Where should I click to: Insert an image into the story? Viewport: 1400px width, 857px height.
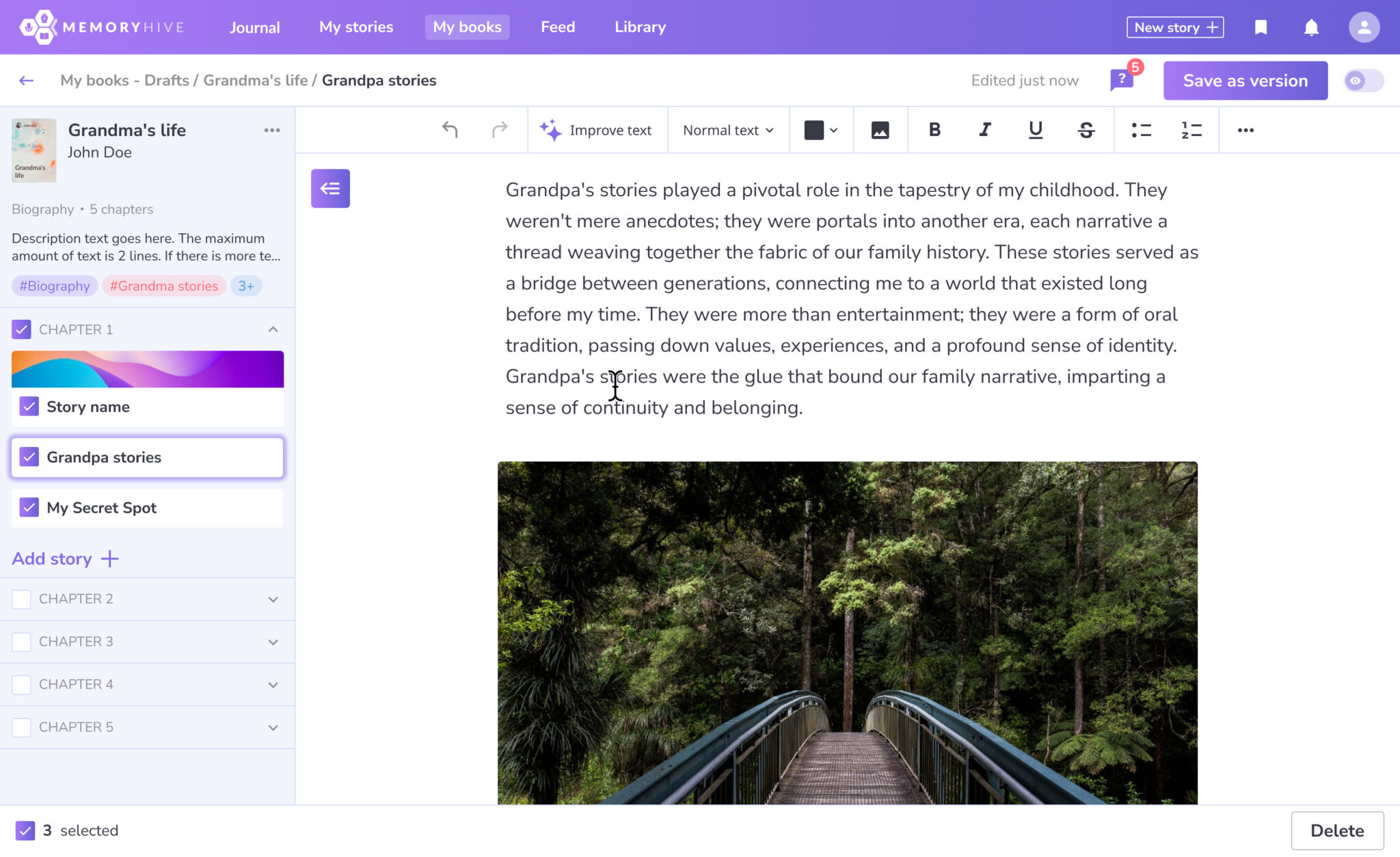click(x=880, y=130)
